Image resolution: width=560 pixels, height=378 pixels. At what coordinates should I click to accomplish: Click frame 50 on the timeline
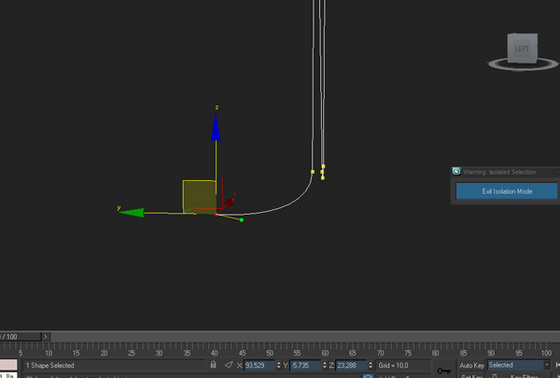click(270, 353)
